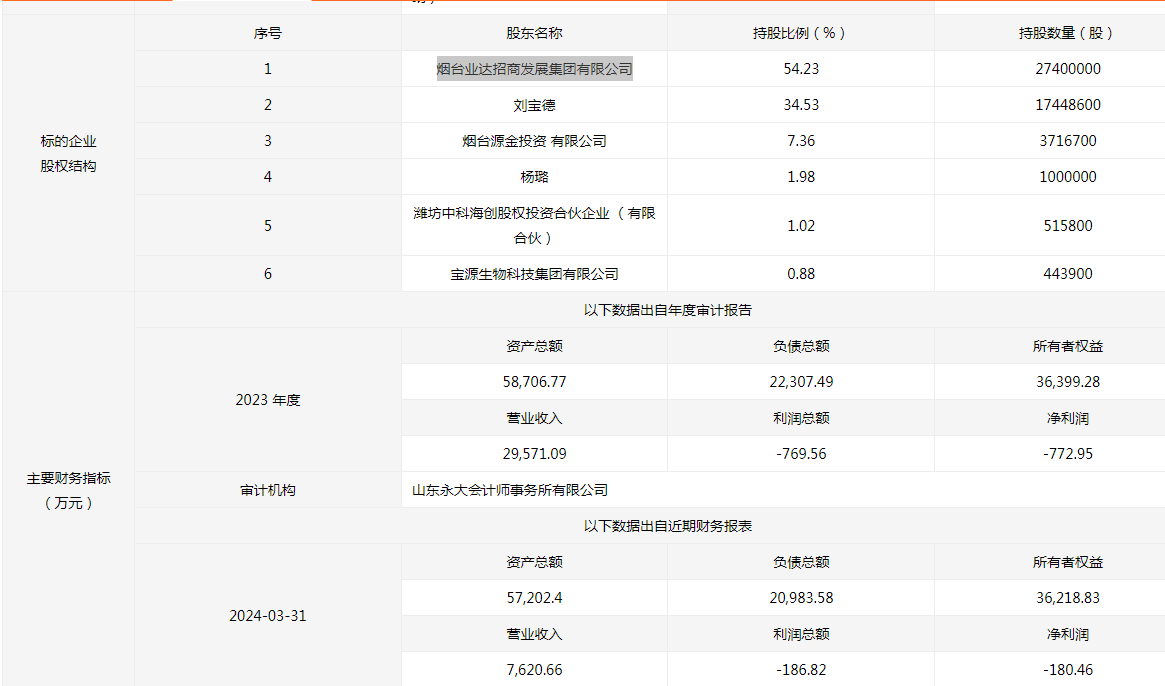The image size is (1165, 686).
Task: Click shareholding ratio 1.02
Action: (801, 225)
